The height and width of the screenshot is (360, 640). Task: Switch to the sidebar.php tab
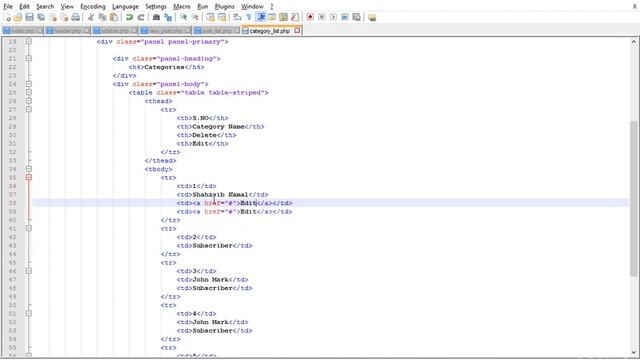pyautogui.click(x=115, y=31)
